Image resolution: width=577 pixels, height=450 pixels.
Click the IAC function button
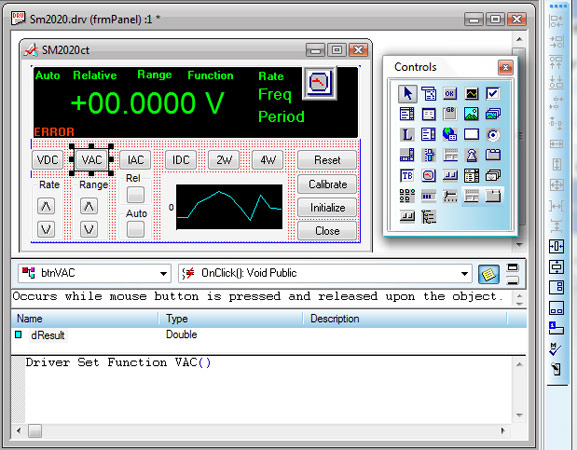tap(135, 160)
